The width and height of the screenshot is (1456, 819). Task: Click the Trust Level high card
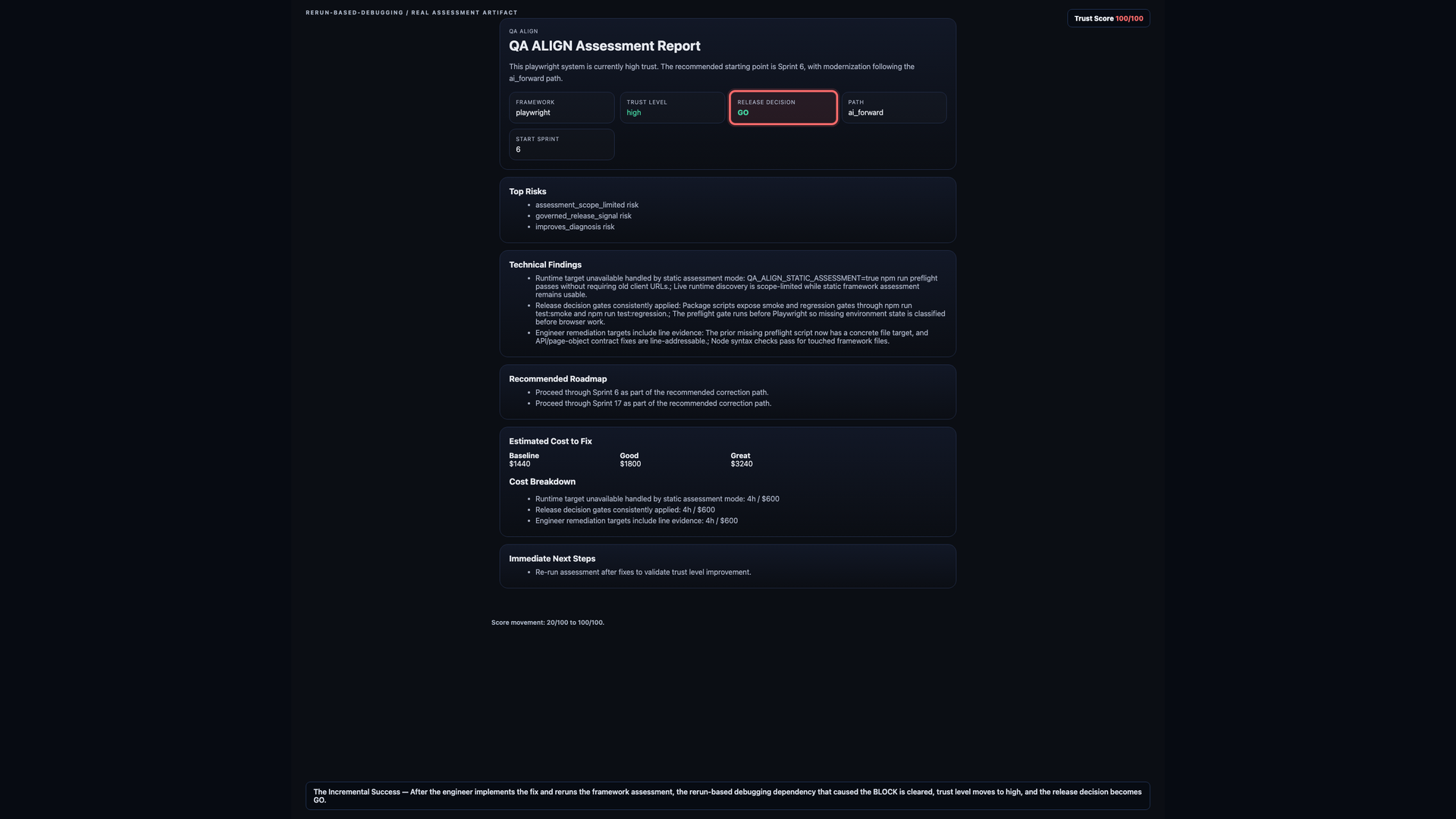[672, 108]
